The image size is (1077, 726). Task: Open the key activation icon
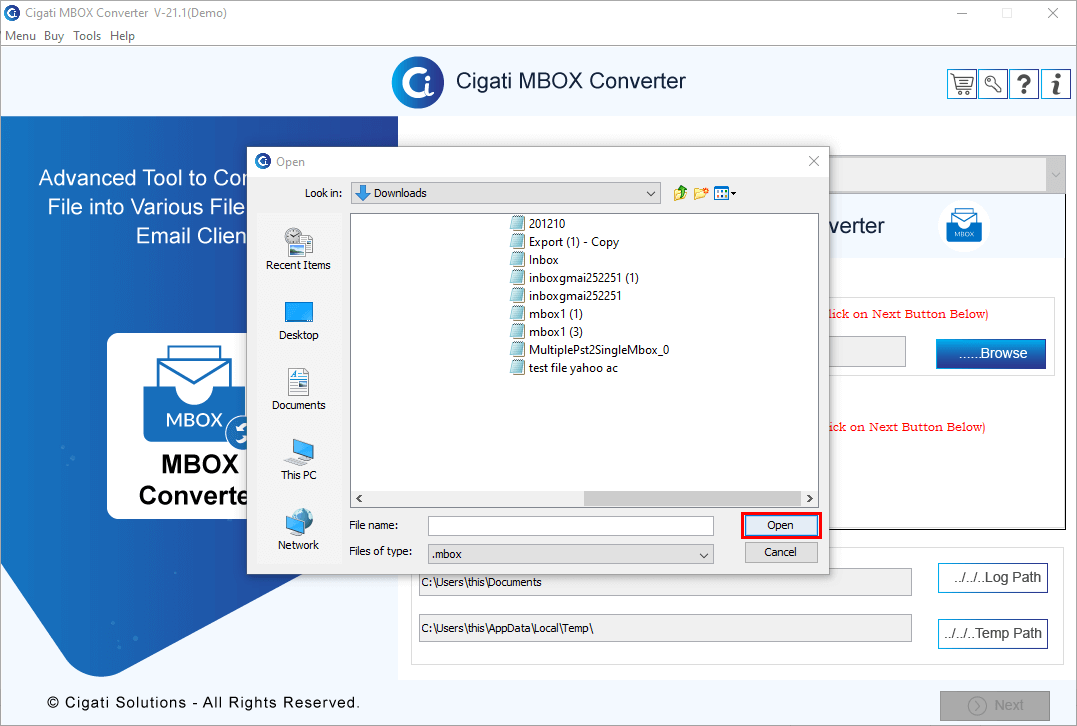tap(993, 84)
